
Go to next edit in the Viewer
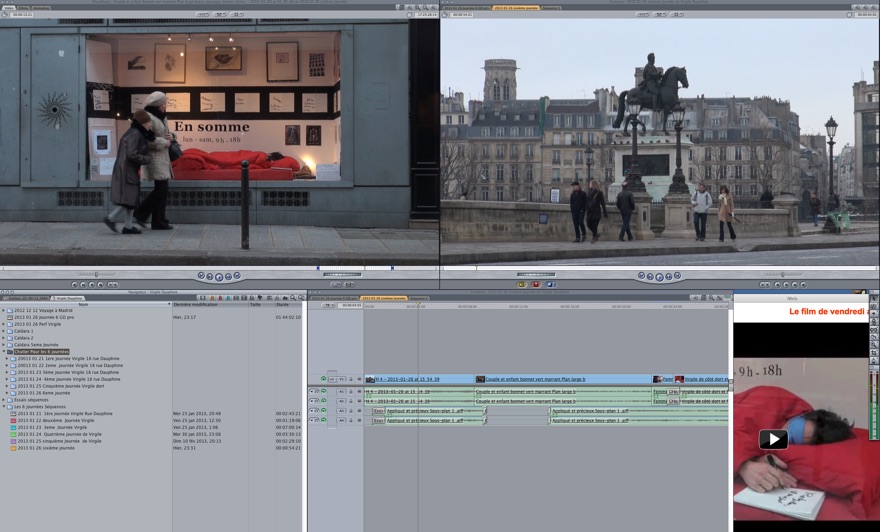tap(237, 275)
